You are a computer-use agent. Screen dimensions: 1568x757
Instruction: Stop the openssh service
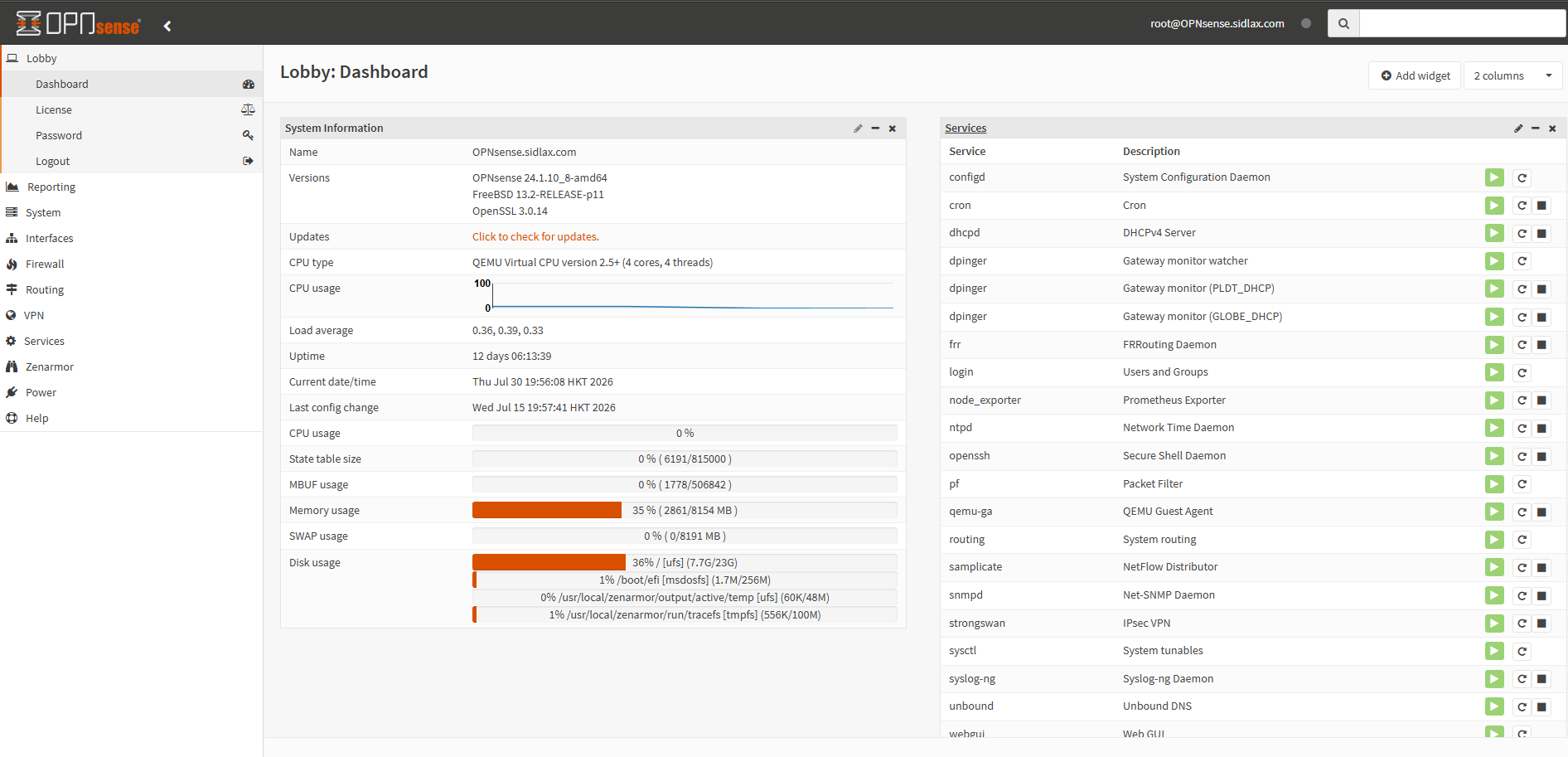1541,456
